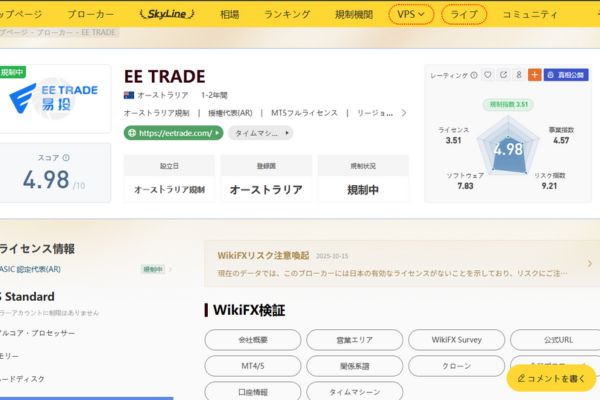Open the https://eetrade.com/ website link

172,132
